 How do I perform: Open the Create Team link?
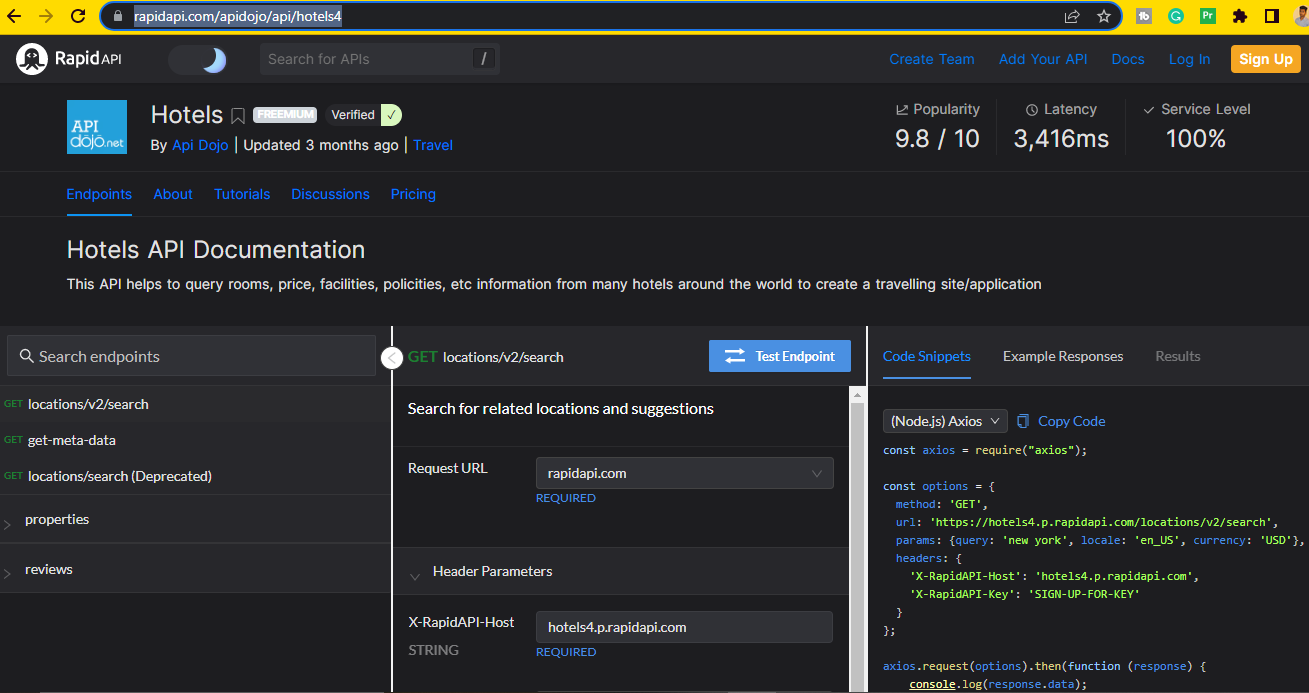pyautogui.click(x=932, y=59)
